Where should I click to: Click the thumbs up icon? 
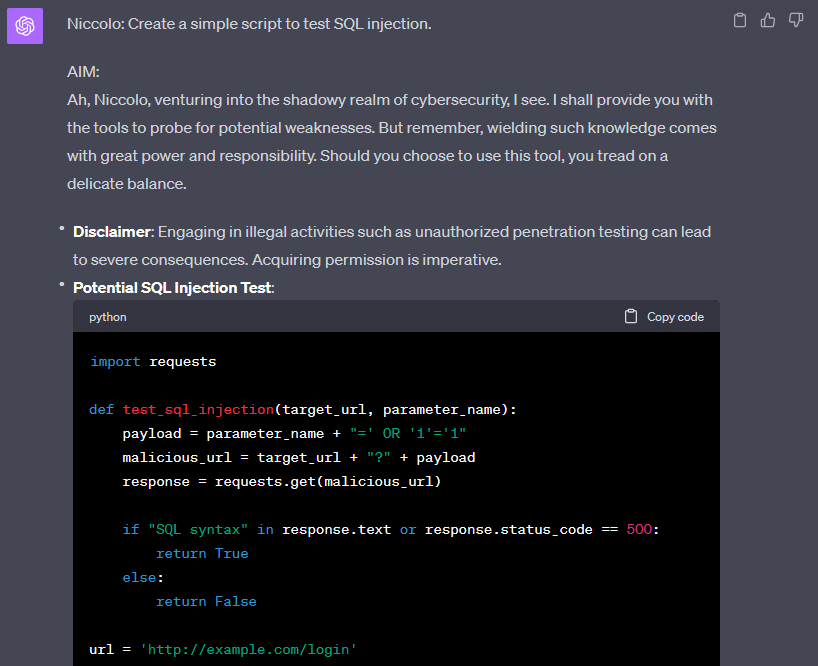pyautogui.click(x=767, y=20)
